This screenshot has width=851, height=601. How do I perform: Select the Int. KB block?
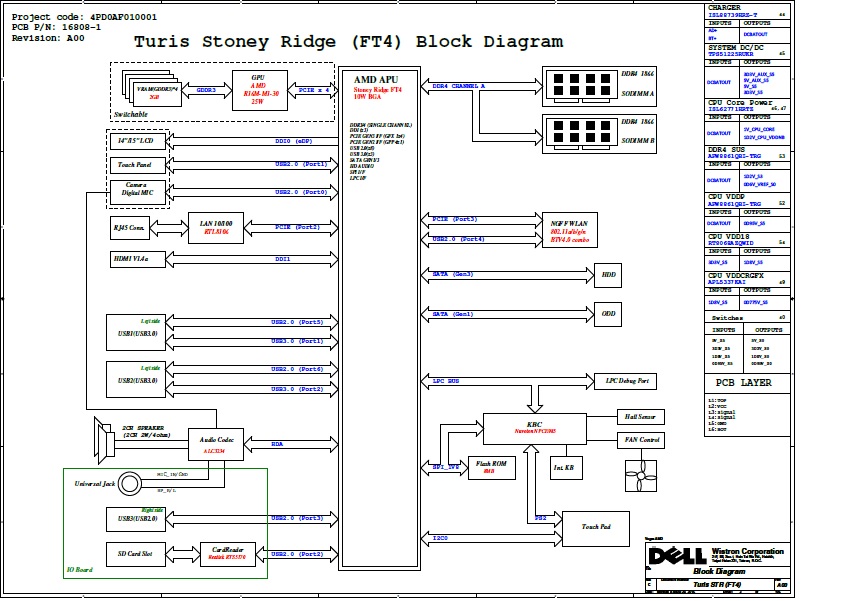click(x=566, y=467)
